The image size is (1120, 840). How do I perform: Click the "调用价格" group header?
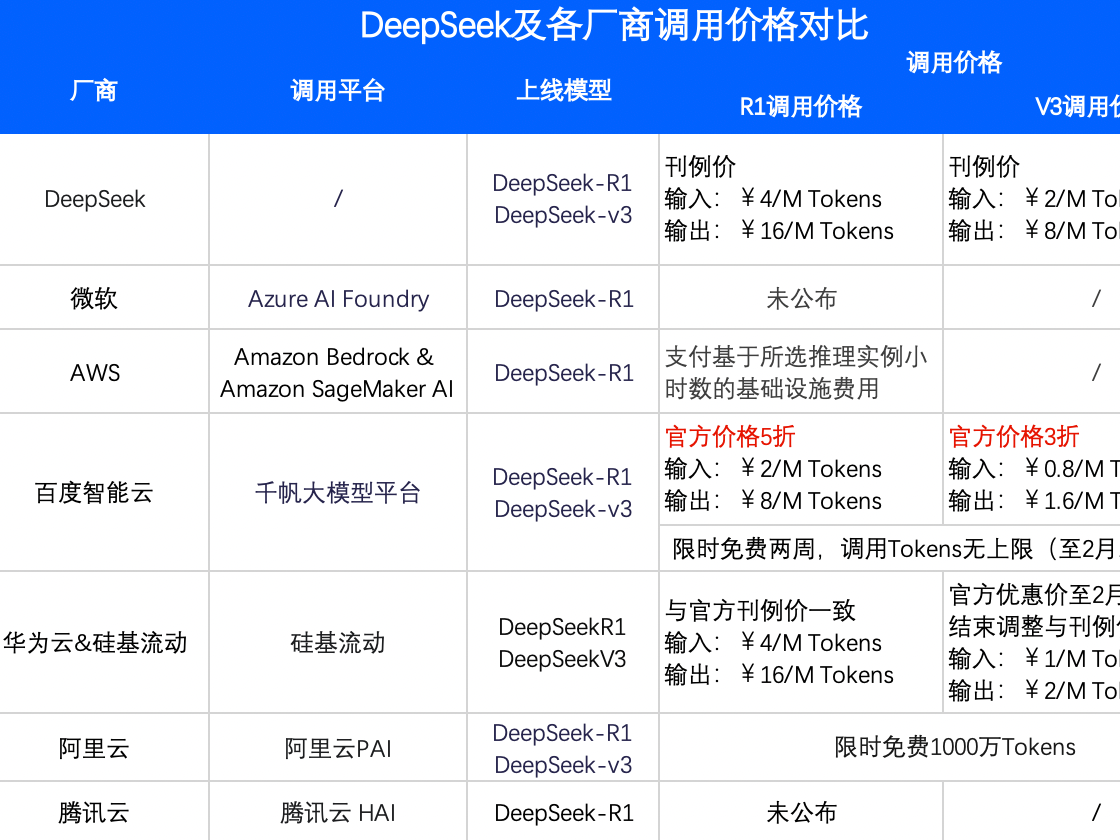pyautogui.click(x=954, y=63)
